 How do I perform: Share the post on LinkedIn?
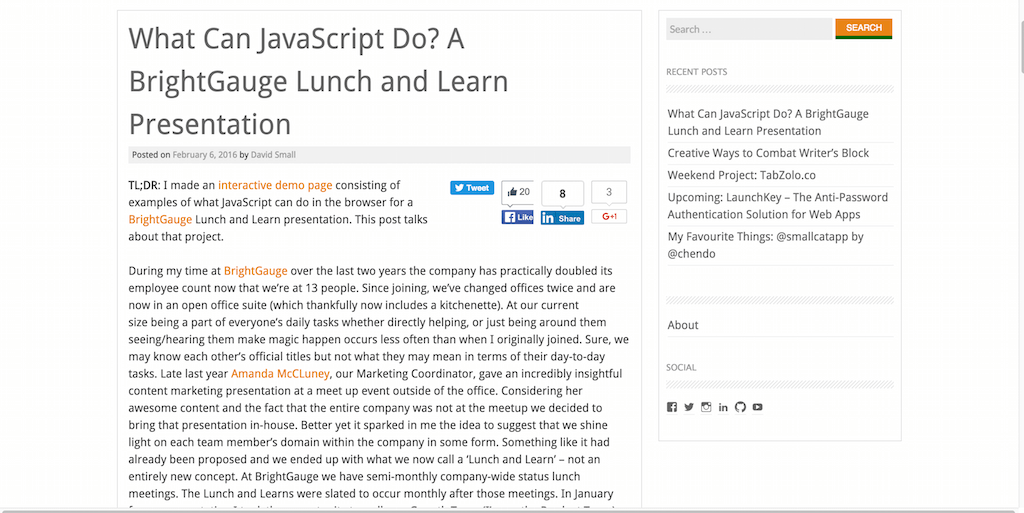pyautogui.click(x=562, y=218)
